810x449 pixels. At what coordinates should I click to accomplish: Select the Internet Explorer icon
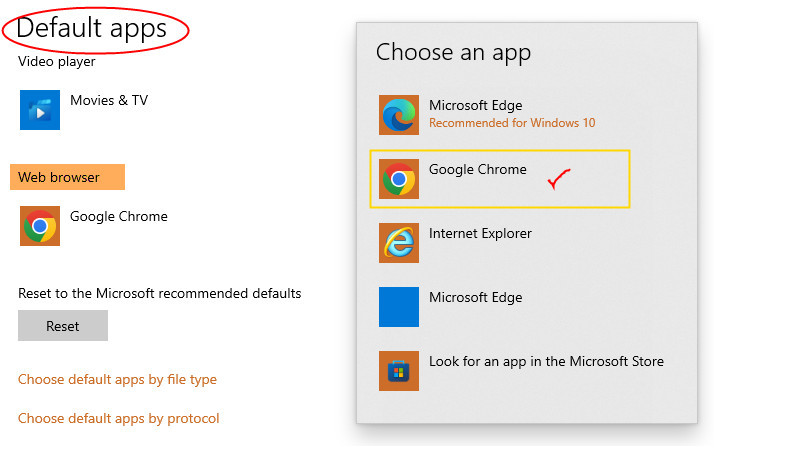[399, 243]
